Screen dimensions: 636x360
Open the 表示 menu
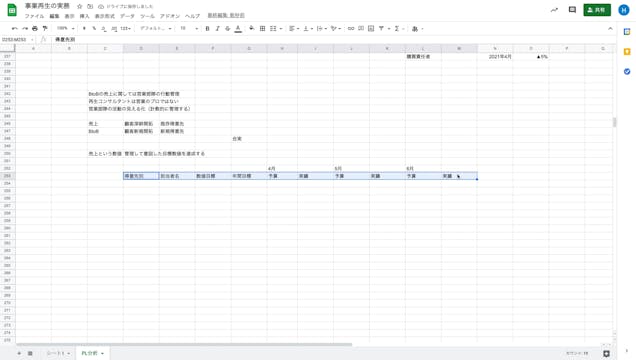point(70,16)
